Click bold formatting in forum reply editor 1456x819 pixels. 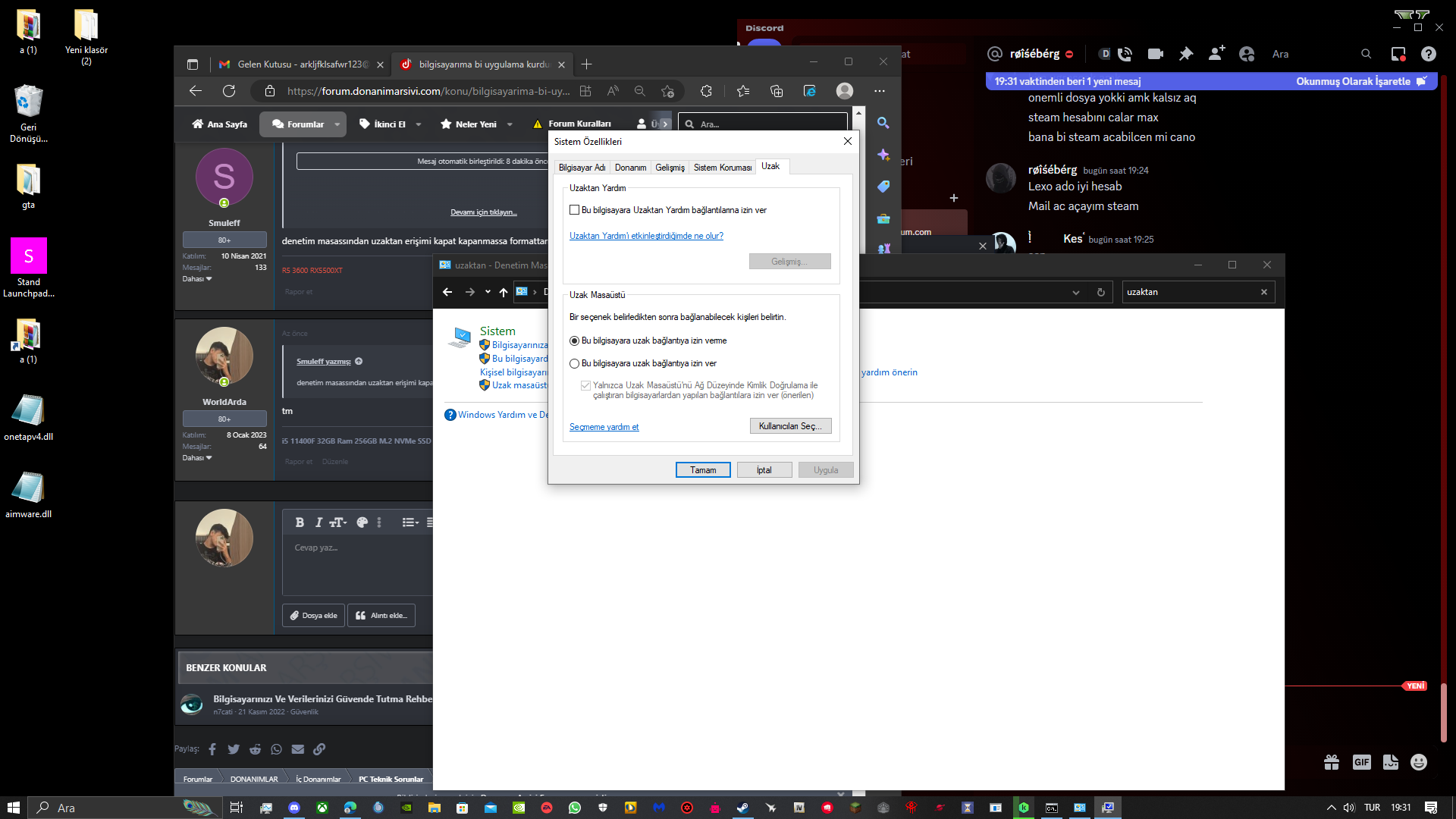pos(300,522)
